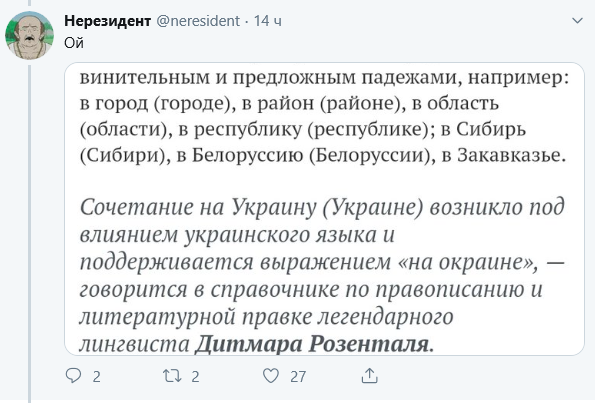This screenshot has height=403, width=595.
Task: Click bold name Диттмара Розенталя in the image
Action: (314, 344)
